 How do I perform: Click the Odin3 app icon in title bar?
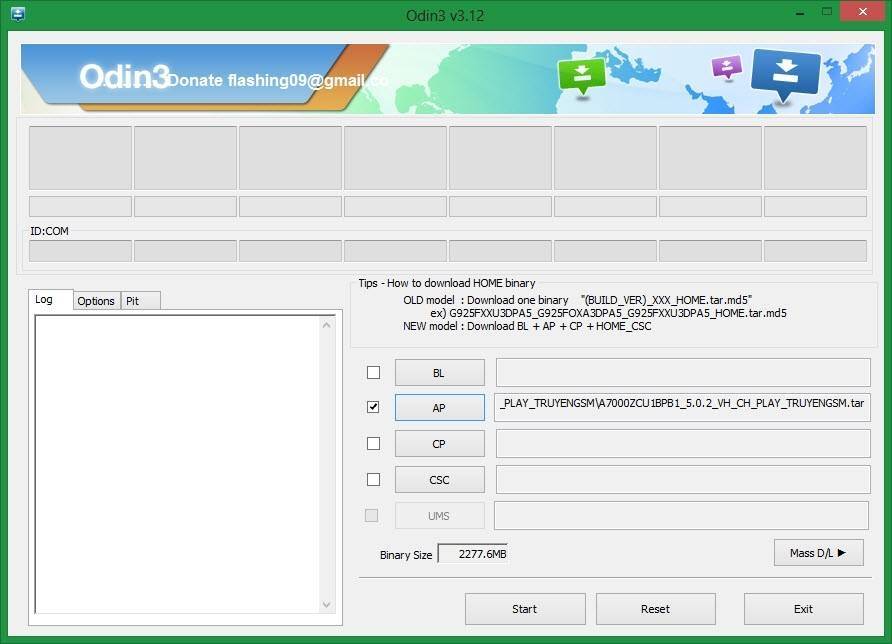tap(18, 14)
